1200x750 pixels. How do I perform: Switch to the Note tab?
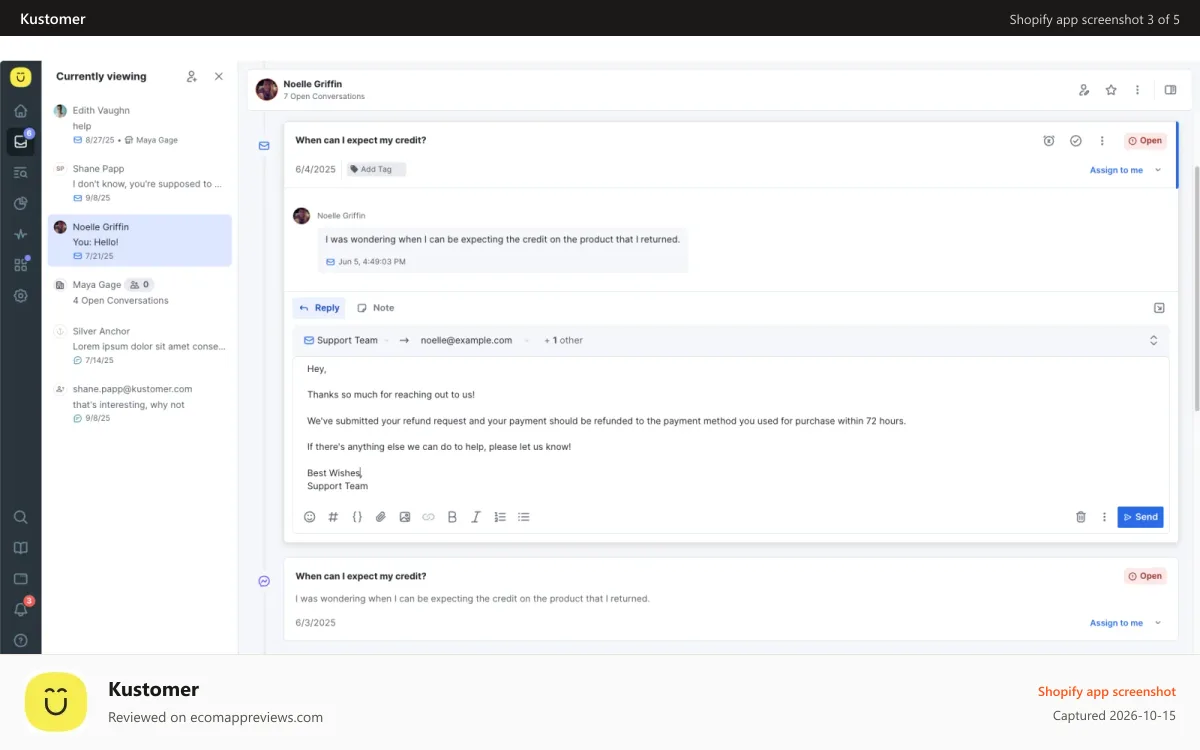(376, 308)
